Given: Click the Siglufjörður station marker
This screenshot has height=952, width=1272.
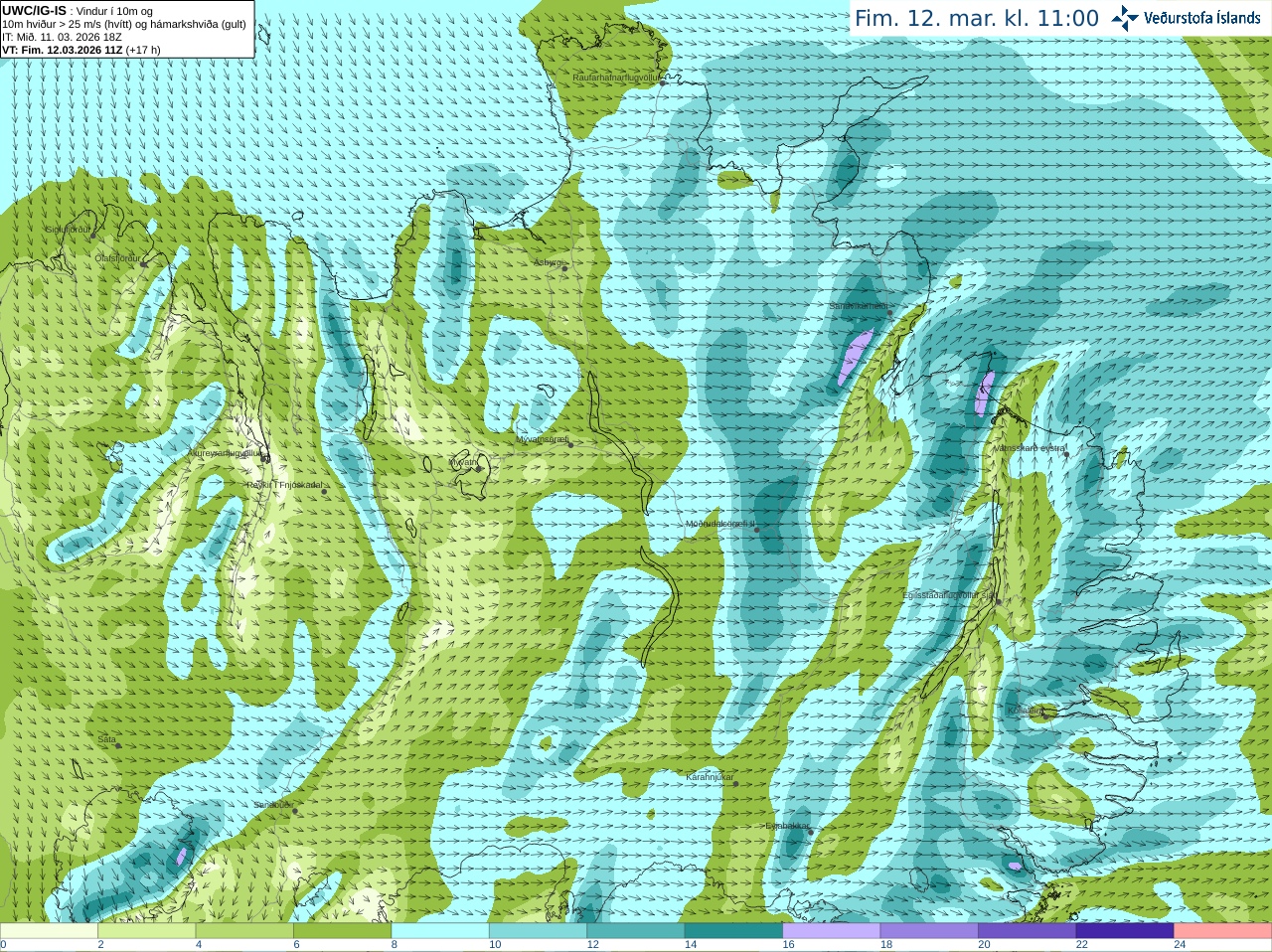Looking at the screenshot, I should point(94,236).
